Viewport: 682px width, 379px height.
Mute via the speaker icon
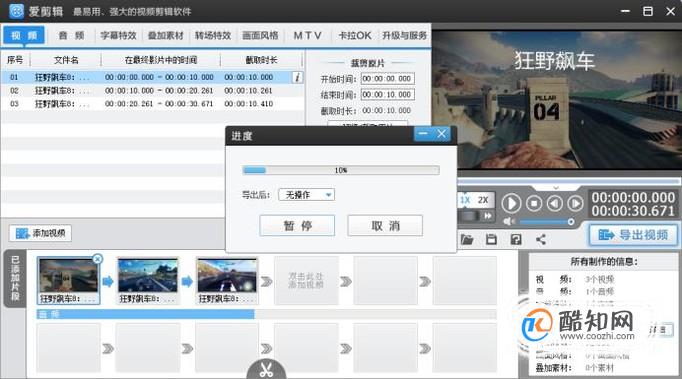pos(508,222)
